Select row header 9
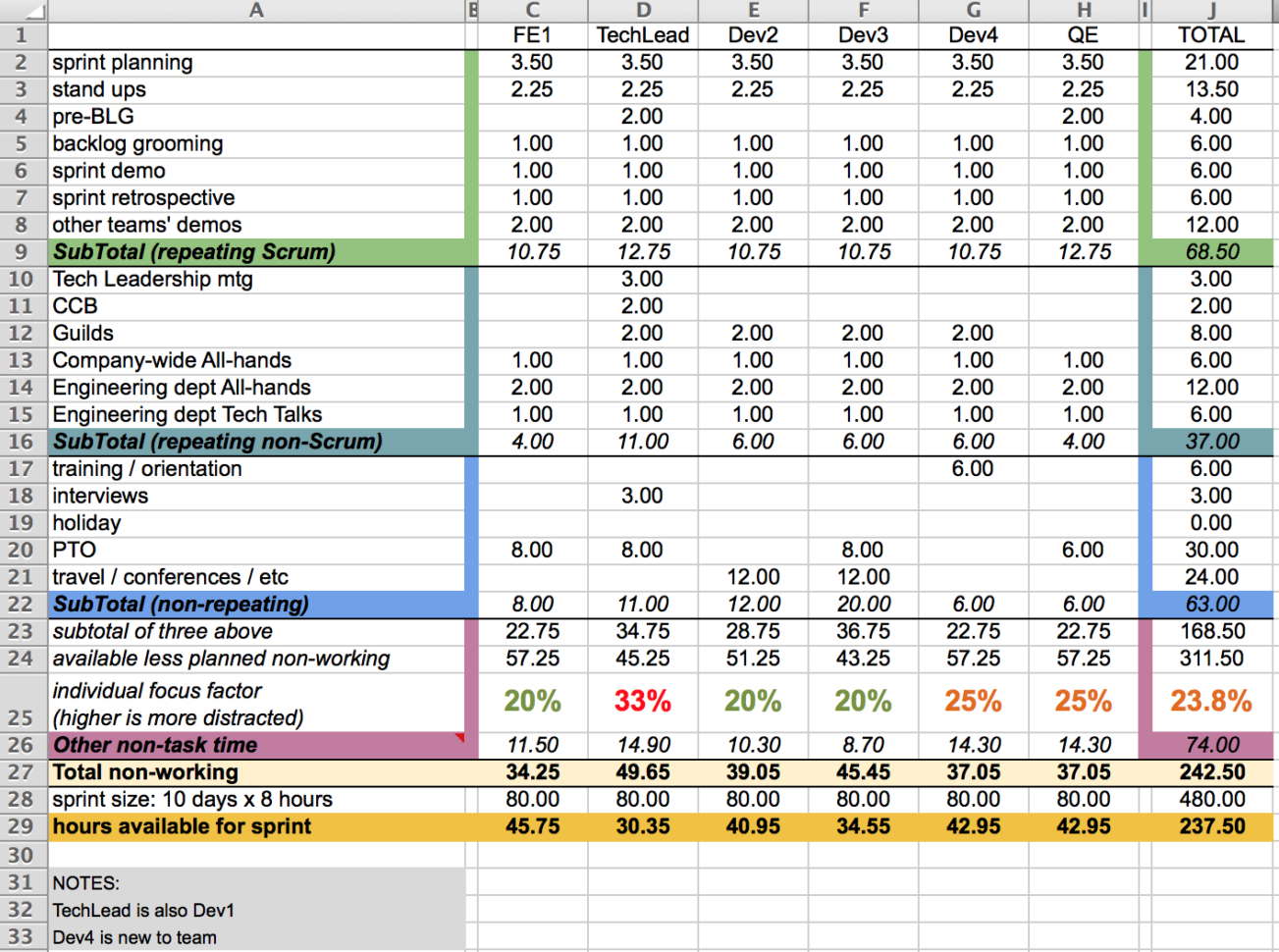Screen dimensions: 1279x952 (22, 252)
